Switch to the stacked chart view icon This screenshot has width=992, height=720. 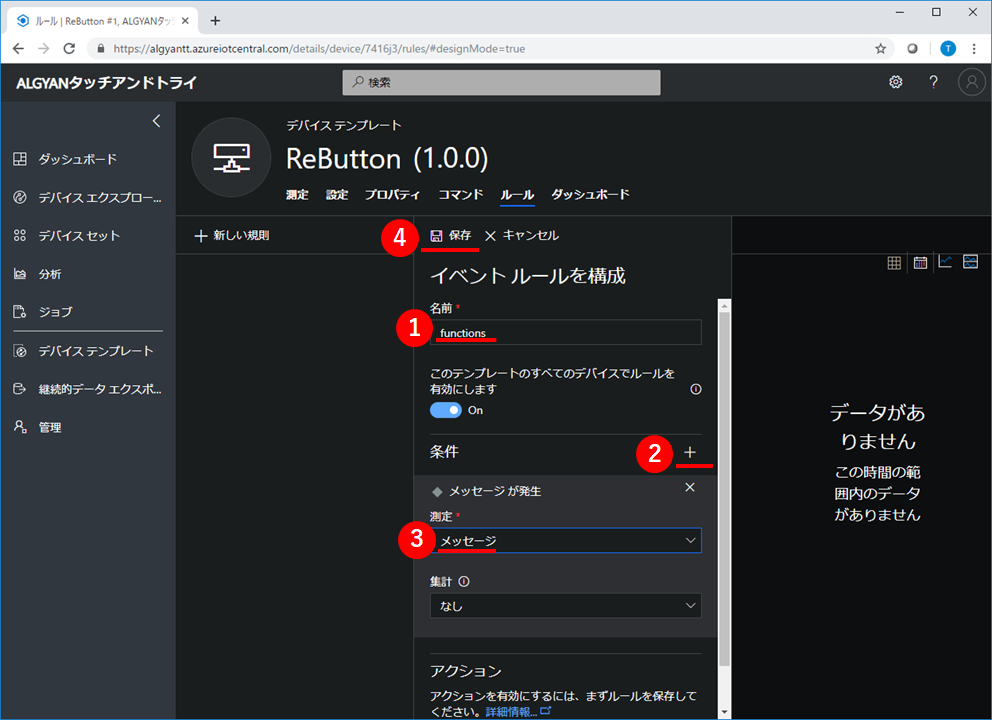point(970,261)
